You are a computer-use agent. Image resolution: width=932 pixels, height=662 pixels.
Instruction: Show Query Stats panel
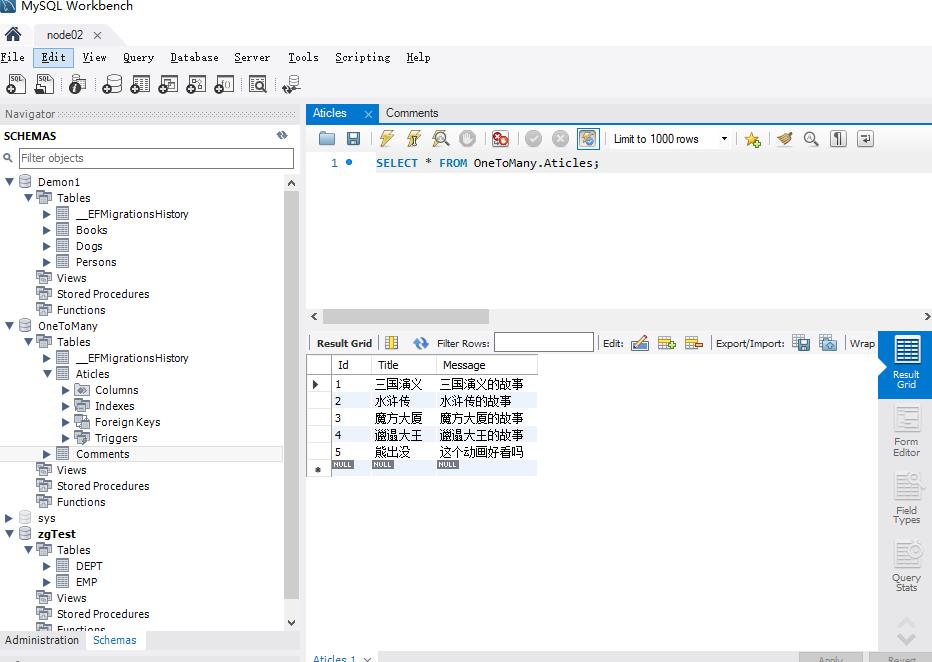(906, 566)
